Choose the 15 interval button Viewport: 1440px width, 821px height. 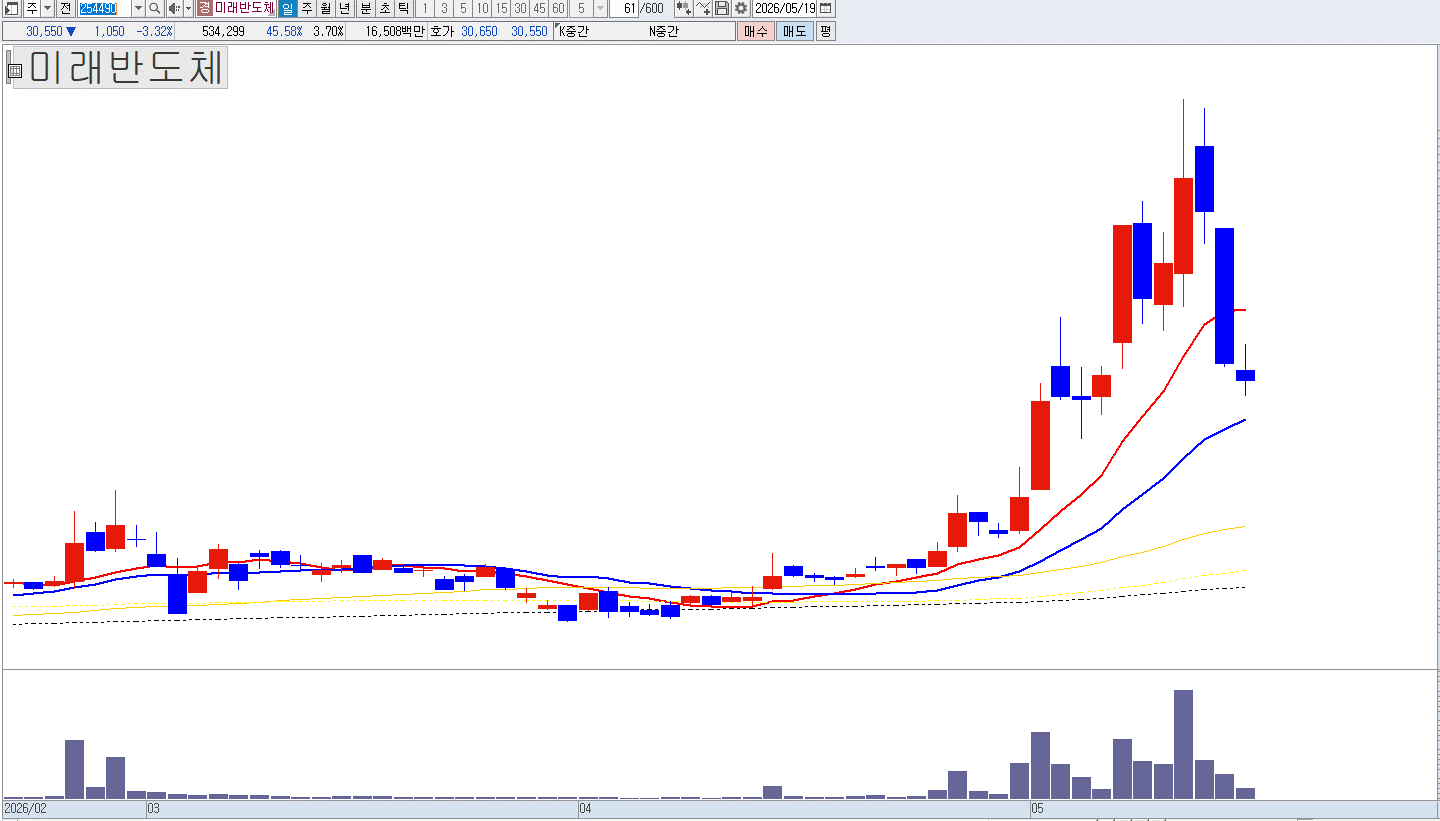501,8
